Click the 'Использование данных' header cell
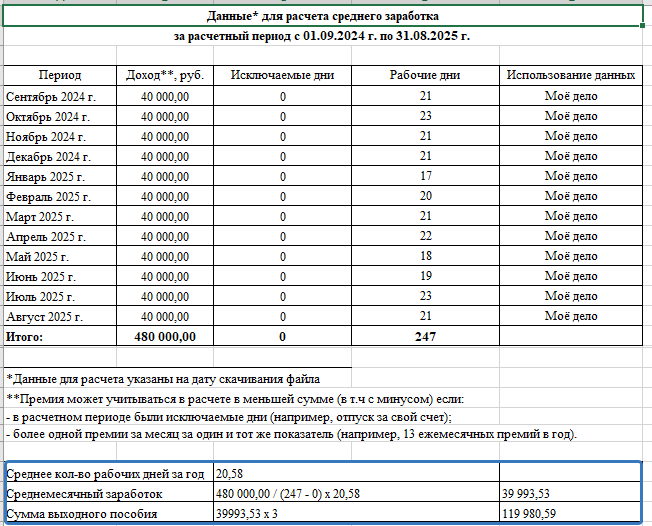 pyautogui.click(x=570, y=75)
